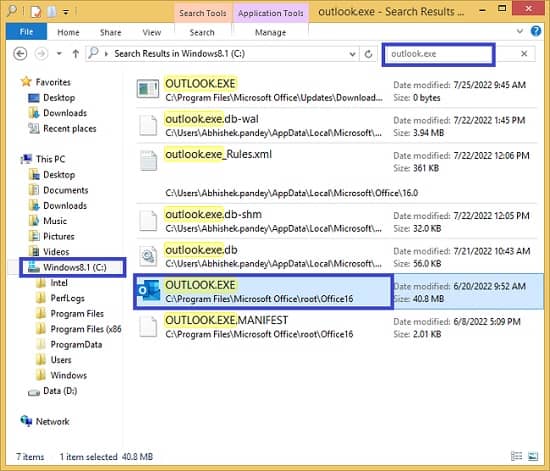The width and height of the screenshot is (550, 471).
Task: Switch to Details view layout
Action: coord(516,456)
